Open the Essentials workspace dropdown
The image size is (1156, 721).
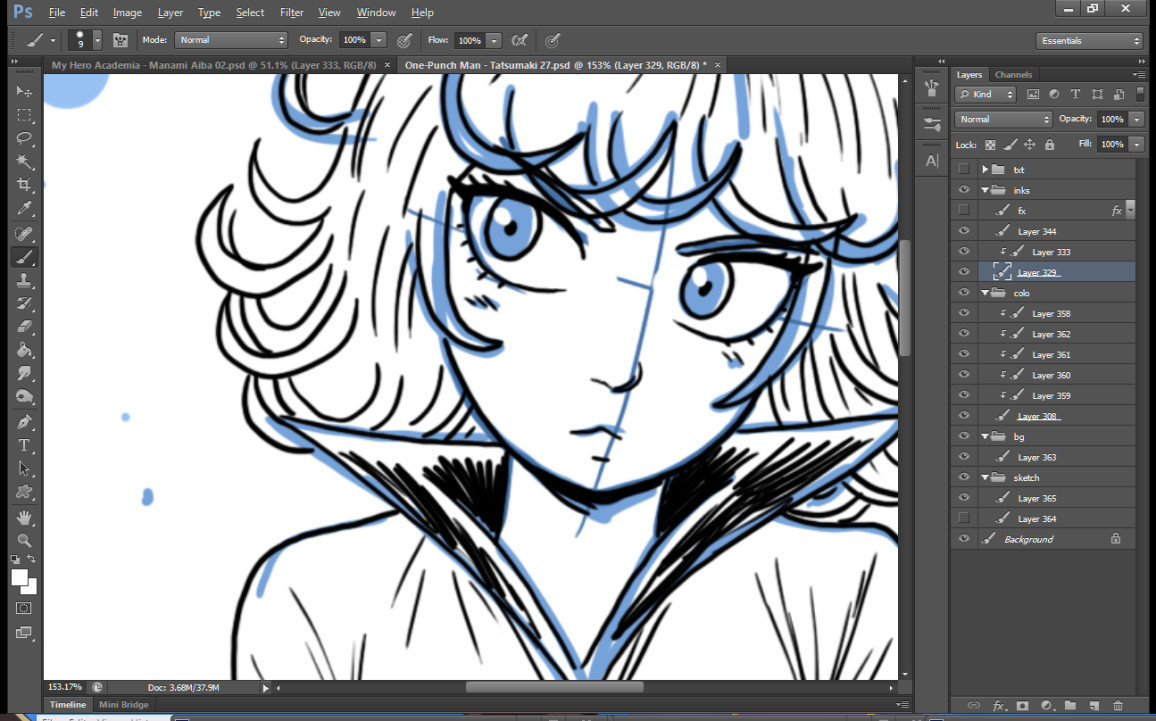click(1089, 41)
